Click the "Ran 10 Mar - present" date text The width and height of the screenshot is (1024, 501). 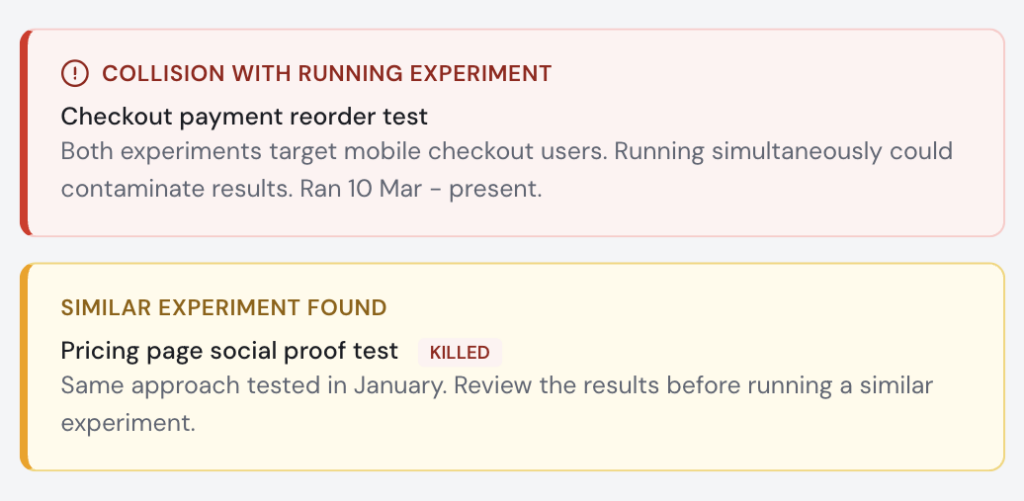420,189
